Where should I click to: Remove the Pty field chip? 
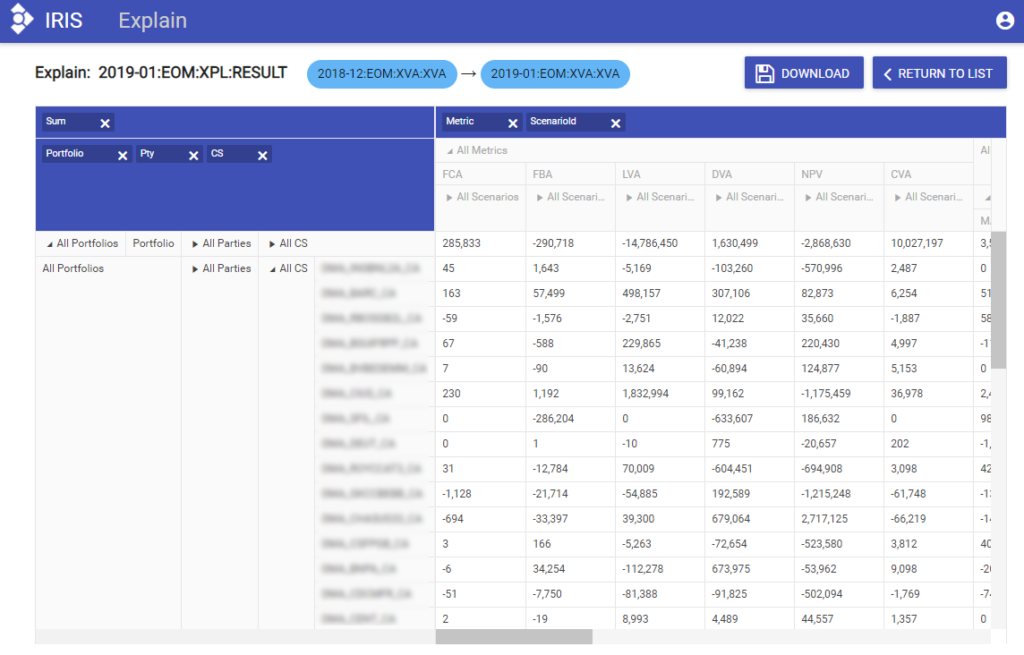(x=193, y=155)
